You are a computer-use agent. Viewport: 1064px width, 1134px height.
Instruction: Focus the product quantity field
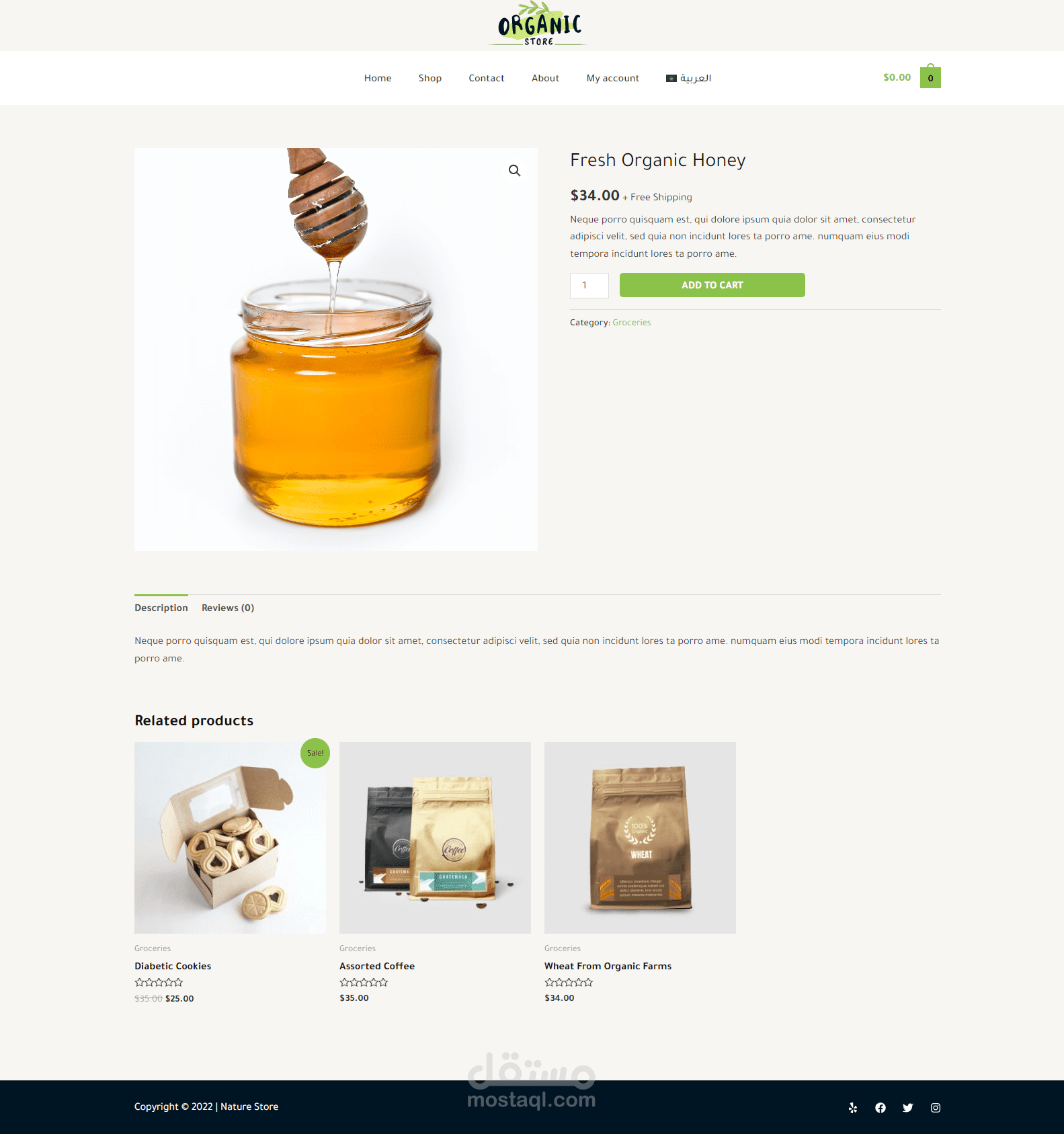(589, 285)
